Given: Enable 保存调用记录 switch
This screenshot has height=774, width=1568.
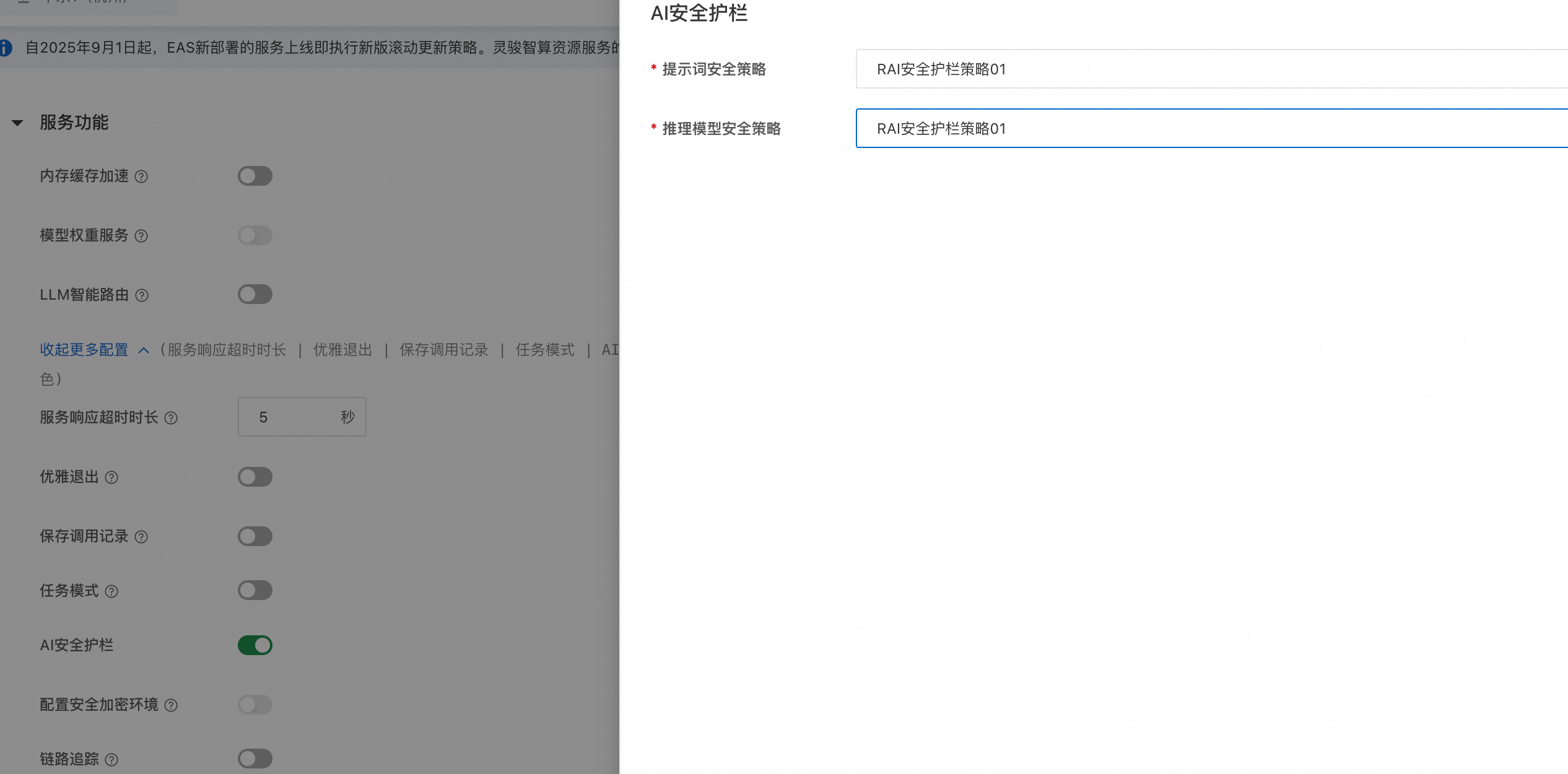Looking at the screenshot, I should pyautogui.click(x=255, y=536).
